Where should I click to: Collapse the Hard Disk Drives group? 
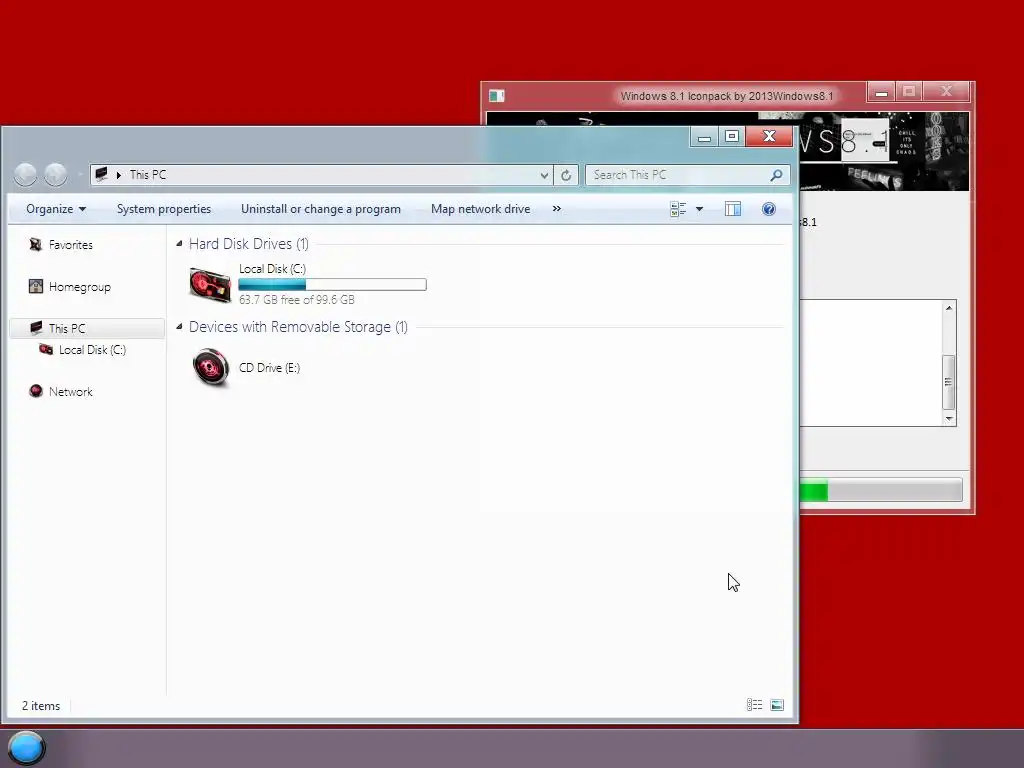[179, 244]
